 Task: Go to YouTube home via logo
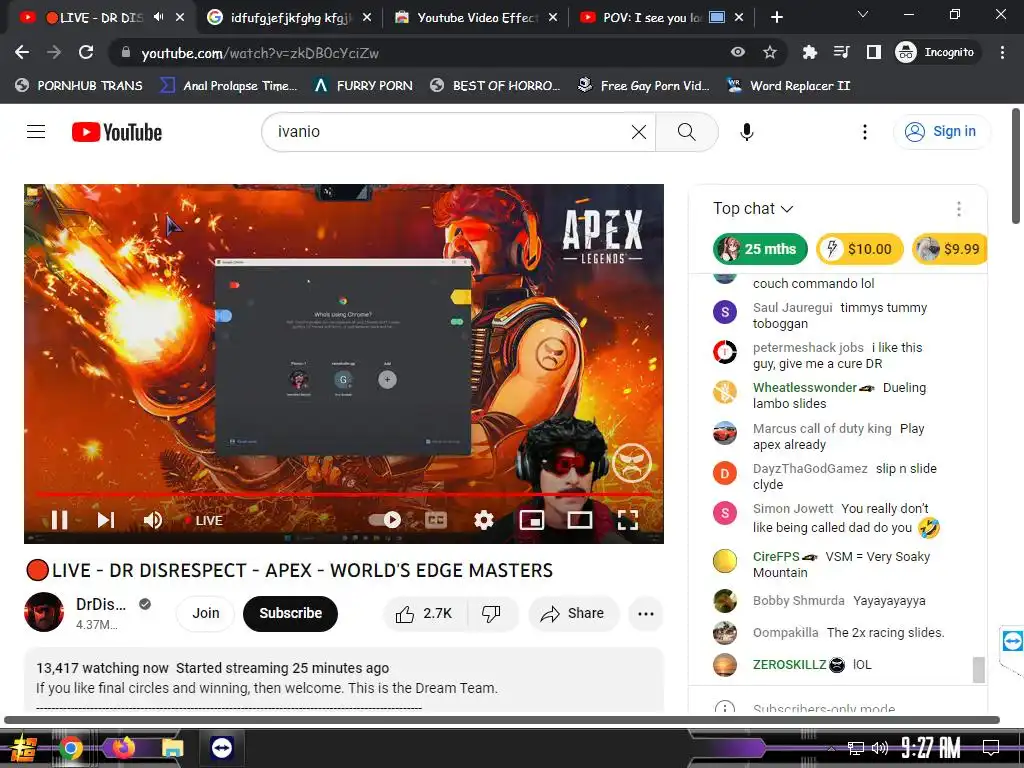pyautogui.click(x=117, y=132)
